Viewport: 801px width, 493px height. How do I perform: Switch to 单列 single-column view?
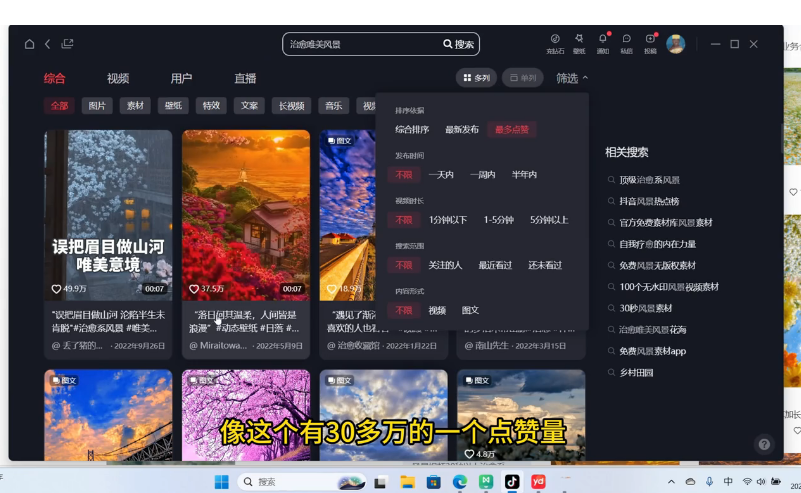tap(523, 78)
